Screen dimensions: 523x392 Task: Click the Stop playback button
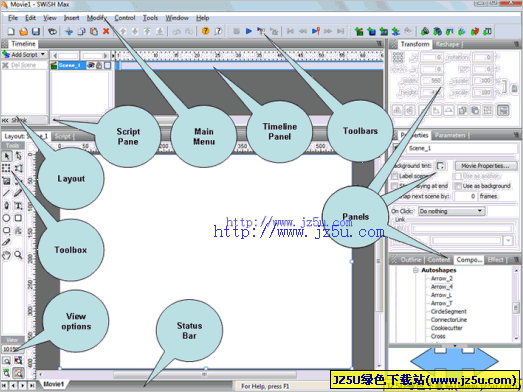pos(236,31)
